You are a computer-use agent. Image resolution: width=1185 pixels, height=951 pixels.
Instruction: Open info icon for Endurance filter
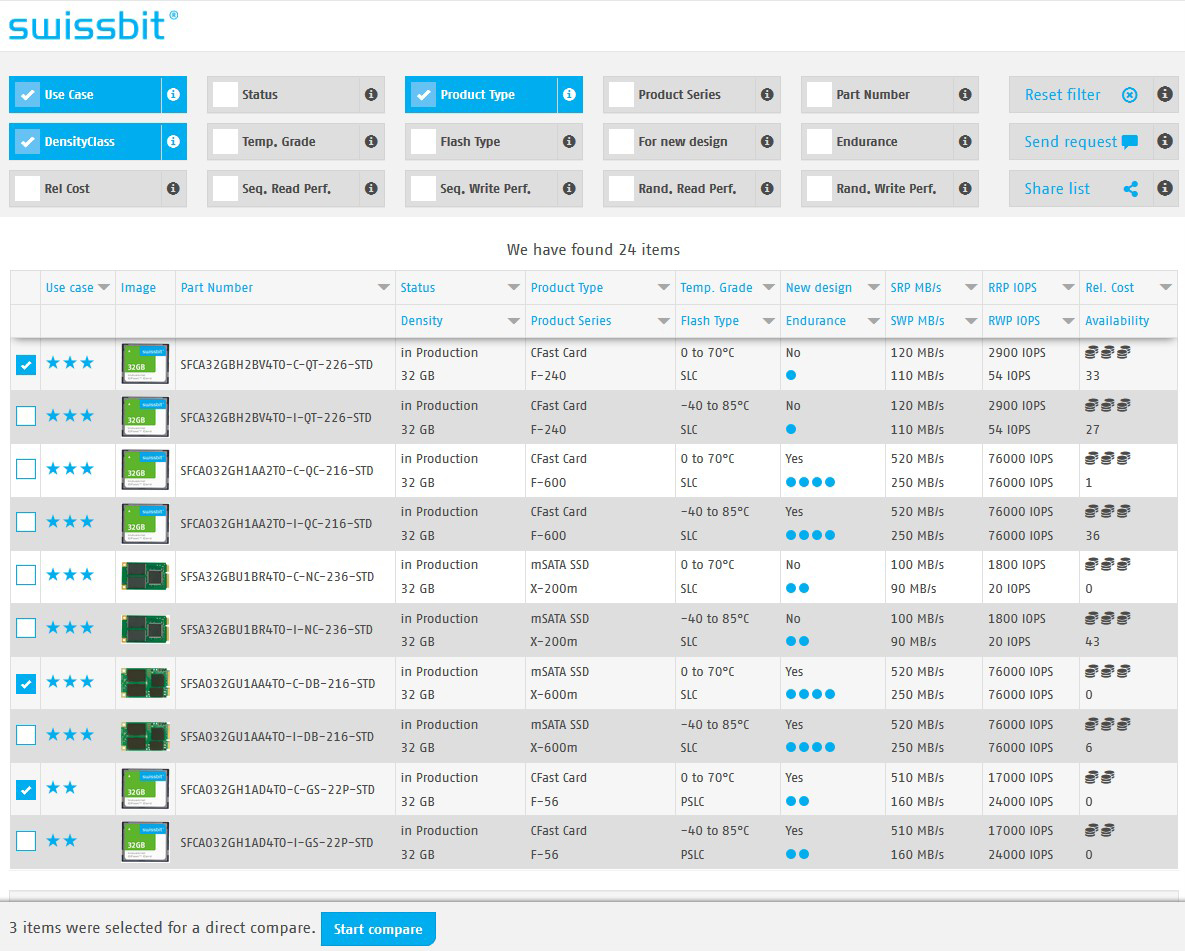pyautogui.click(x=965, y=141)
